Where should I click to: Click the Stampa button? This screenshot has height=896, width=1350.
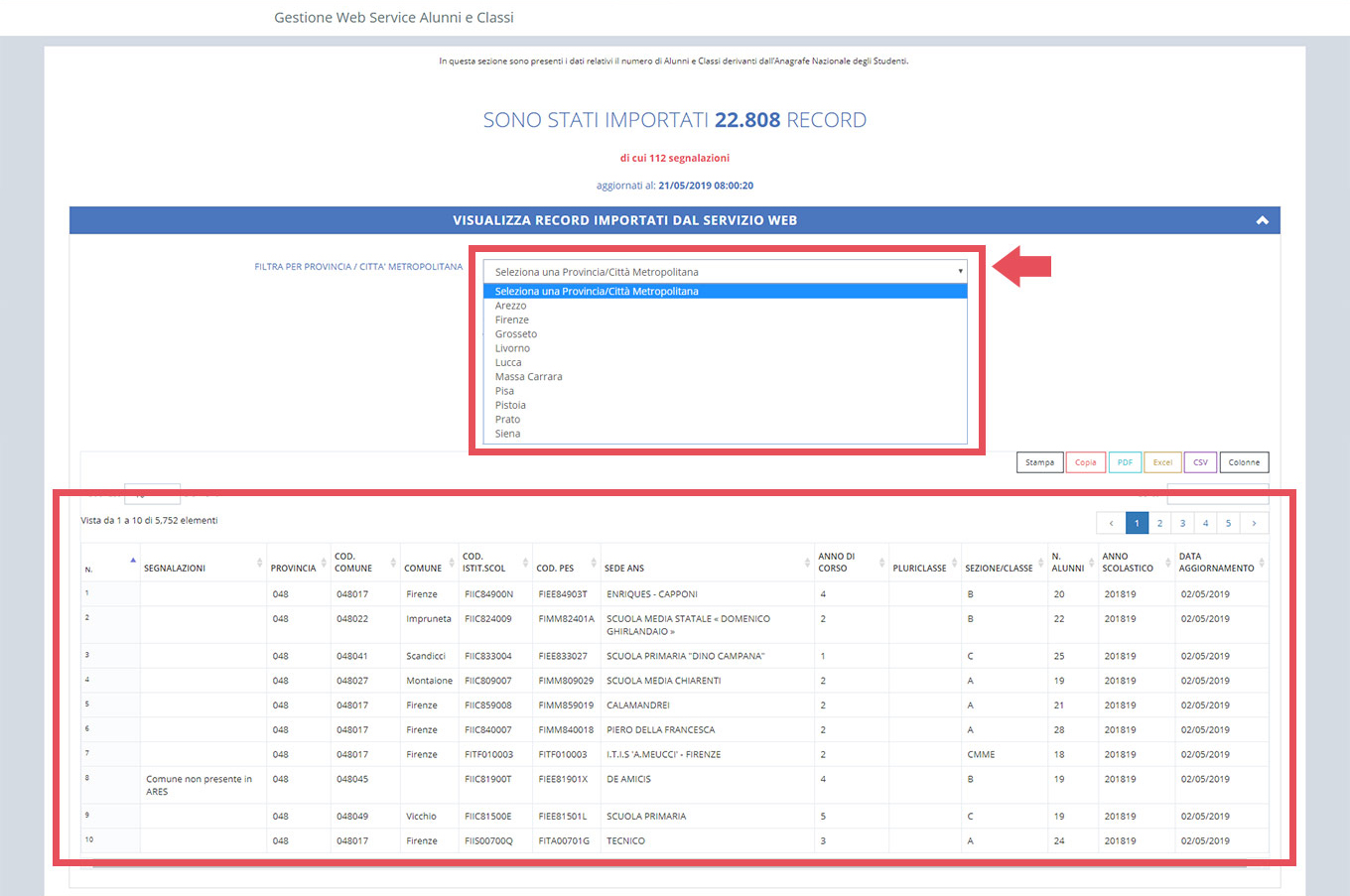pos(1039,462)
